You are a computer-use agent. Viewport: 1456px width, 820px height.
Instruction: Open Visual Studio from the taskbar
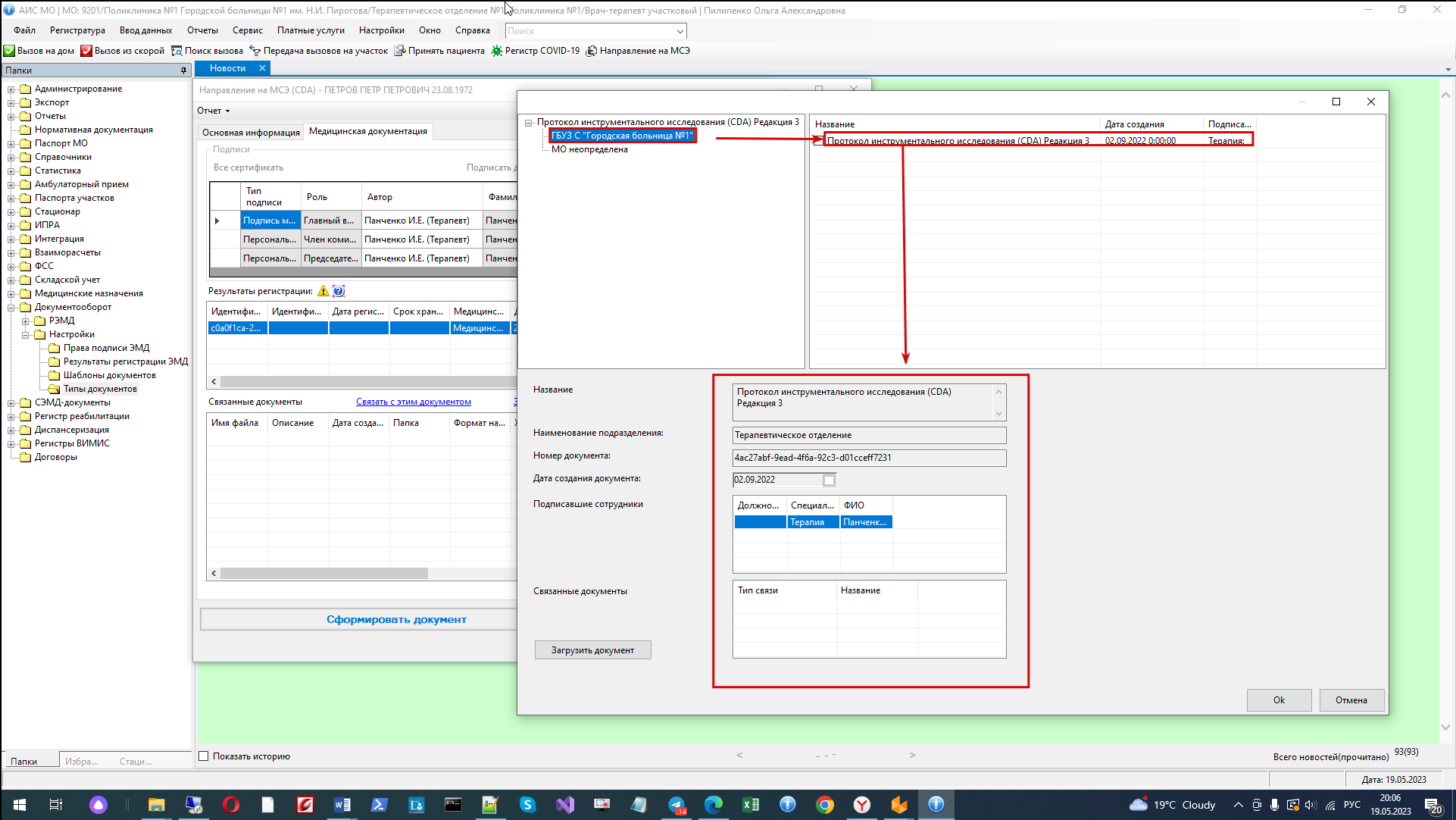565,805
